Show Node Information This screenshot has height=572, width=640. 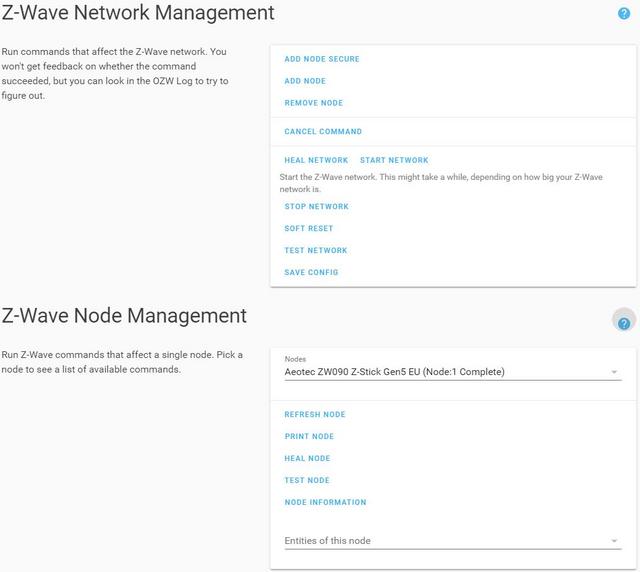[x=325, y=503]
